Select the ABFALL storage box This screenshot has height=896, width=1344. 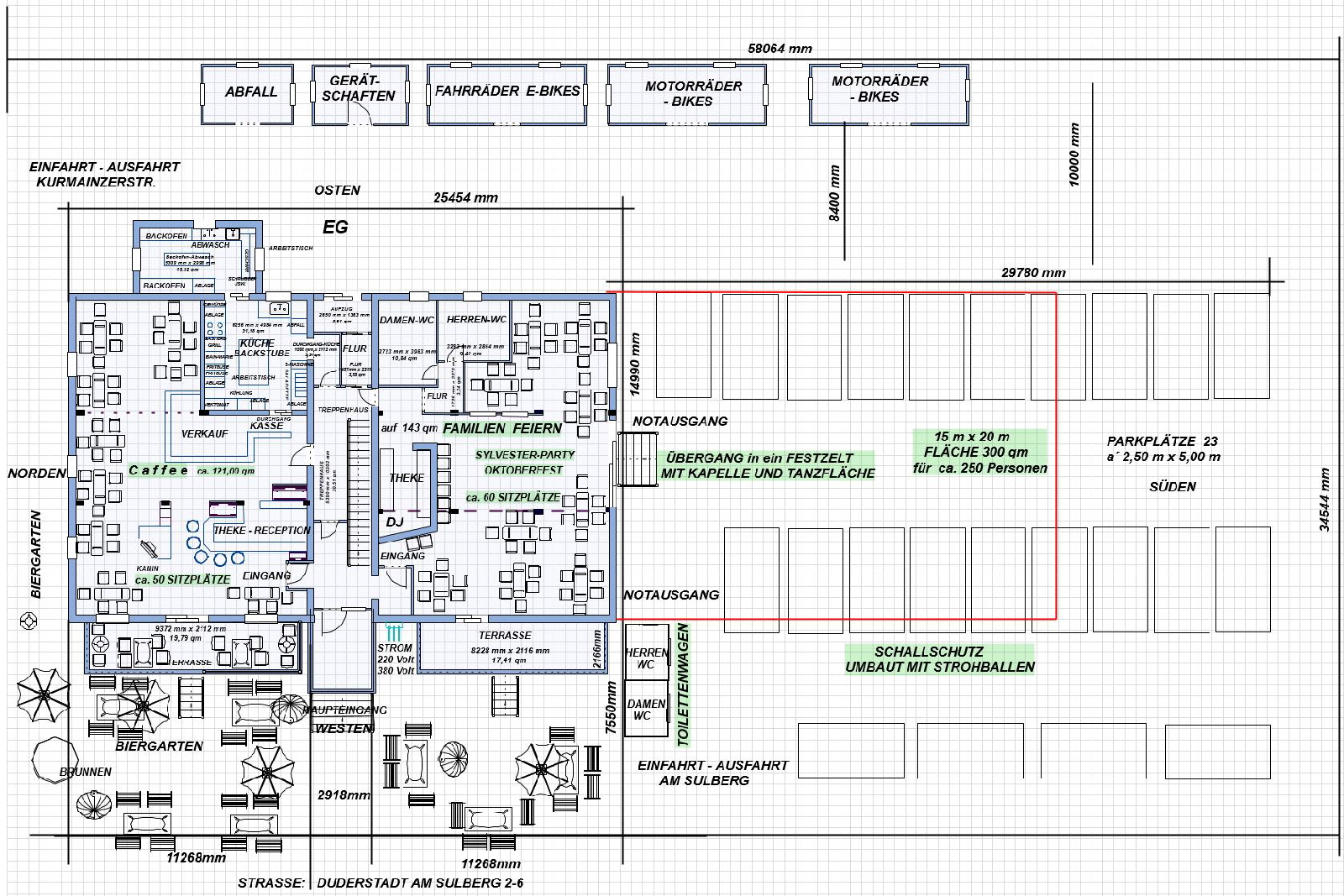tap(249, 93)
